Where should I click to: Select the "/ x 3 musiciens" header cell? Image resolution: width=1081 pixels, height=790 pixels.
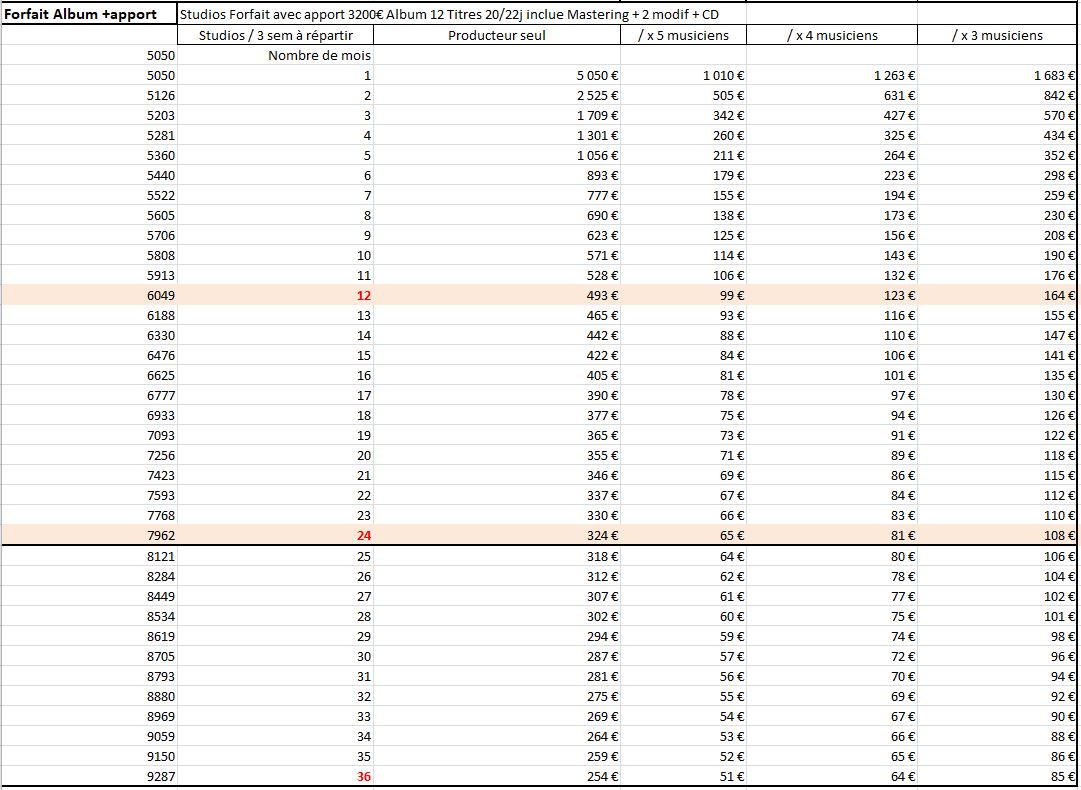(997, 36)
